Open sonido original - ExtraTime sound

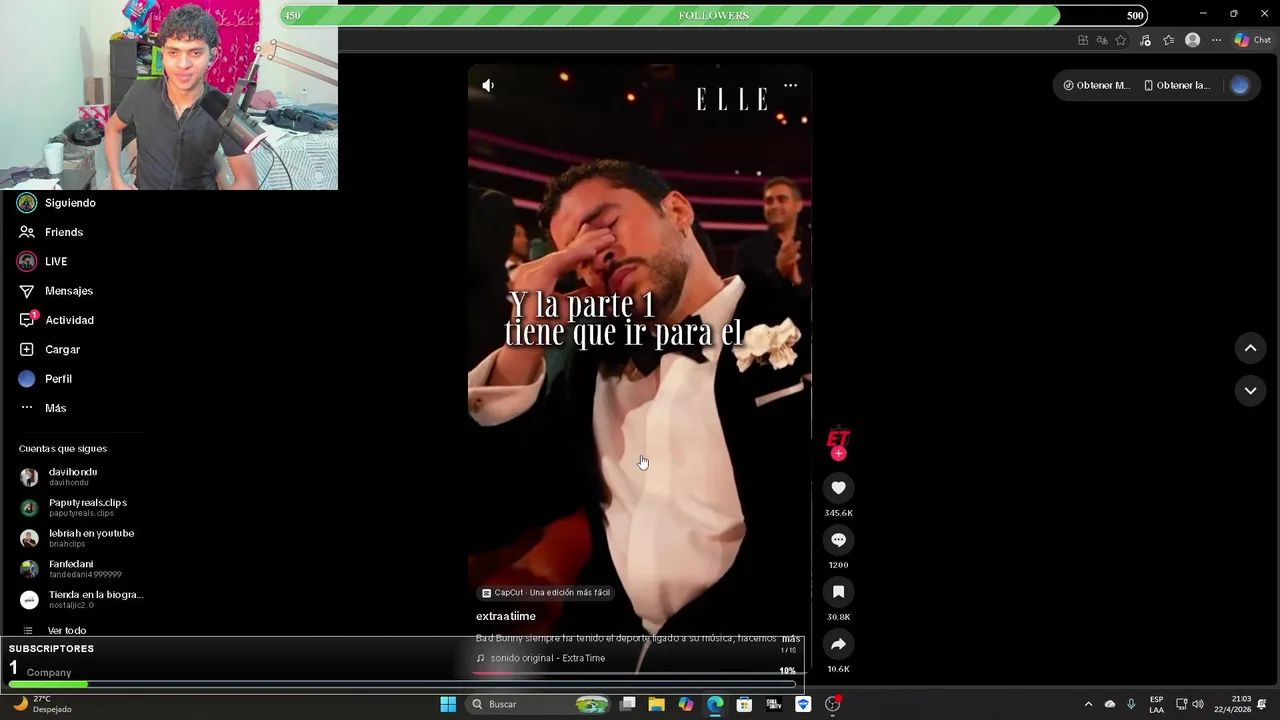coord(541,658)
